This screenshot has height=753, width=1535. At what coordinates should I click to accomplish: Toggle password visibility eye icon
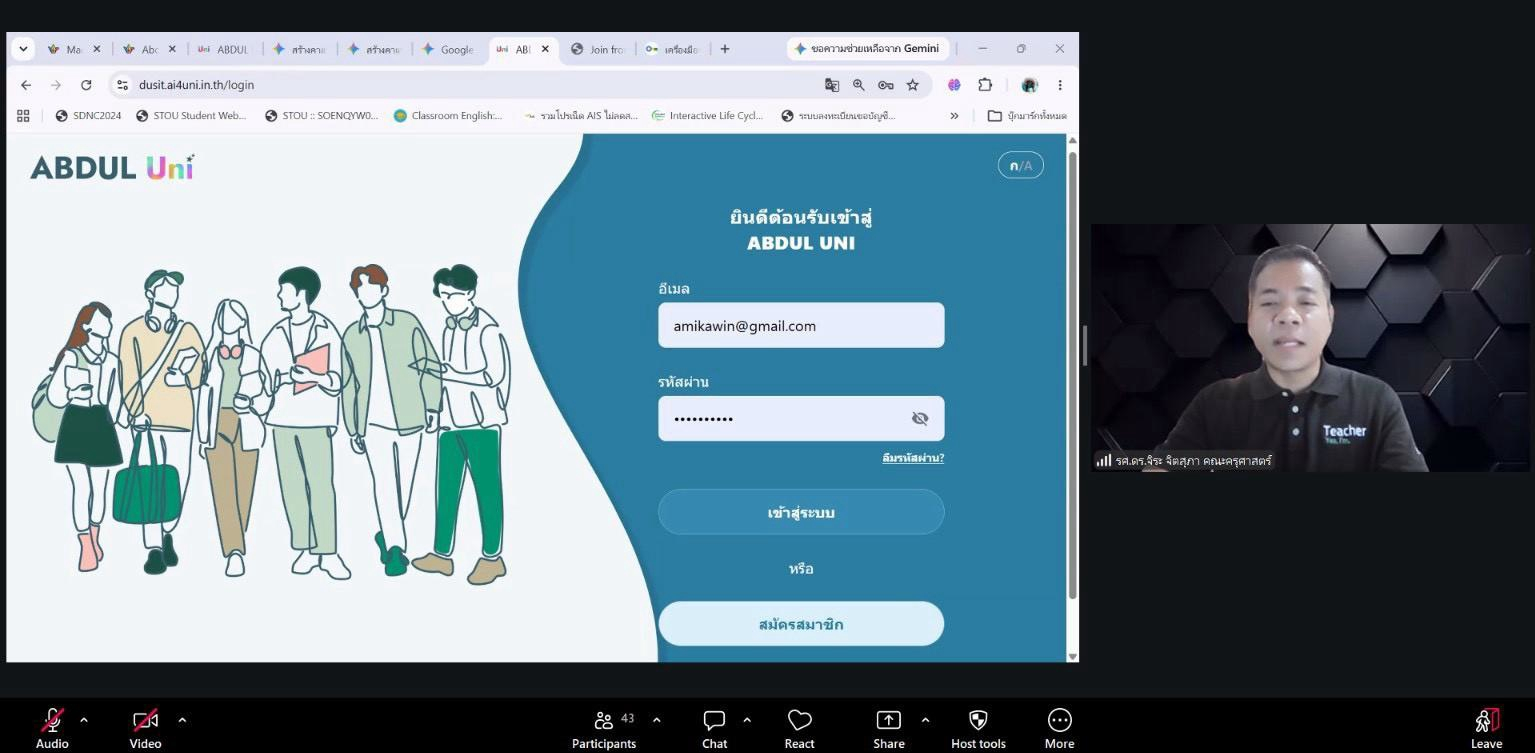coord(920,419)
